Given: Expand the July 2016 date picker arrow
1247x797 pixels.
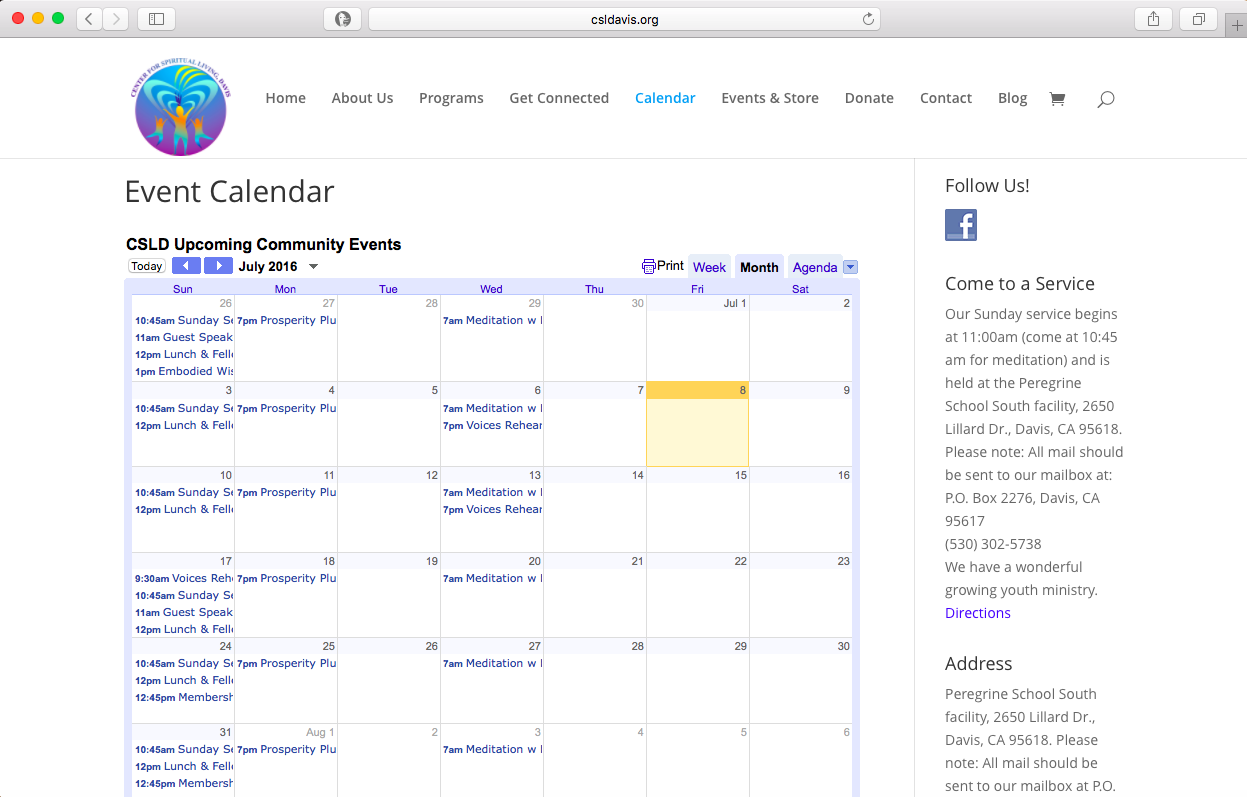Looking at the screenshot, I should coord(313,267).
